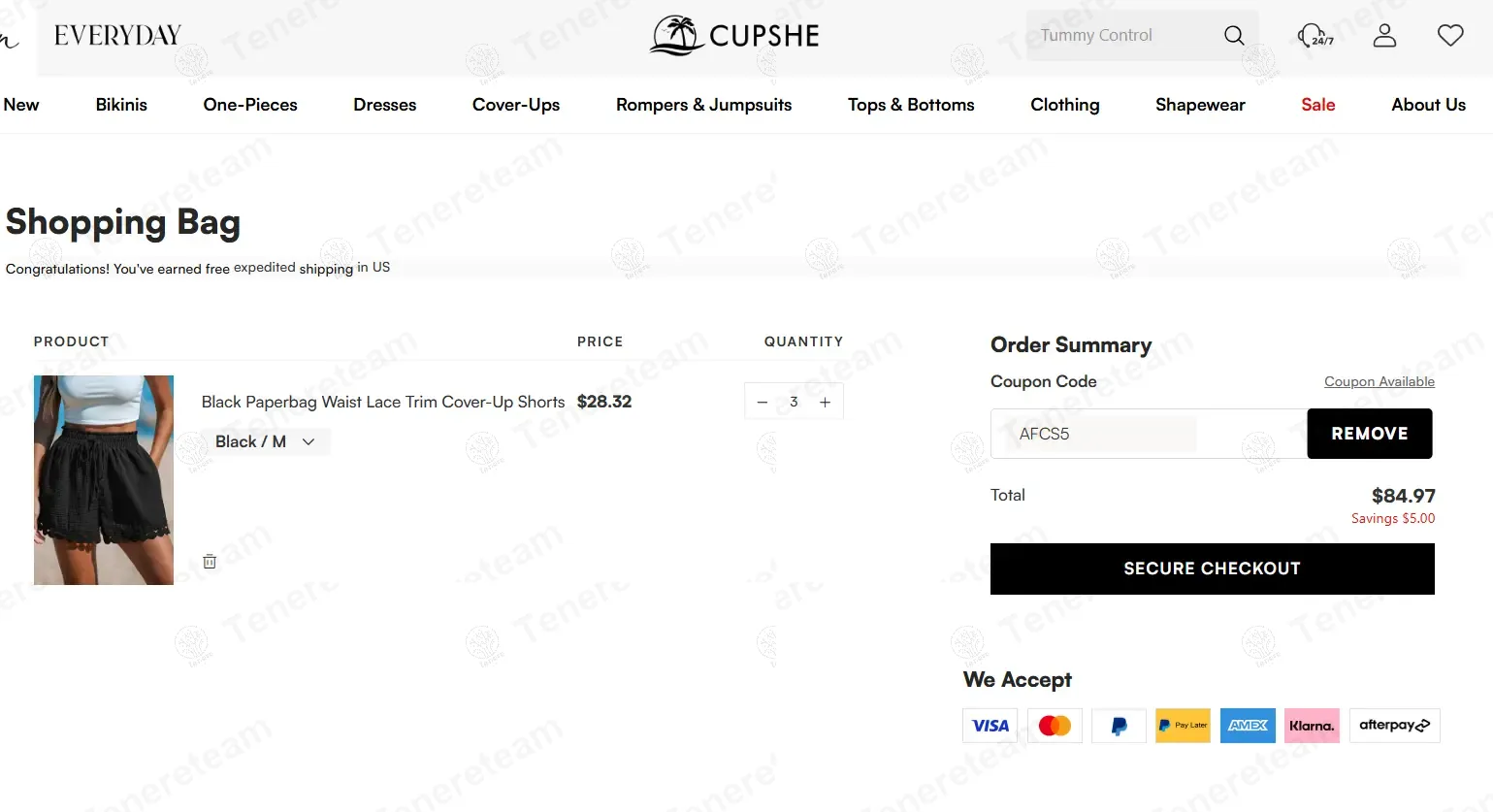1493x812 pixels.
Task: Go to the Sale menu item
Action: coord(1317,105)
